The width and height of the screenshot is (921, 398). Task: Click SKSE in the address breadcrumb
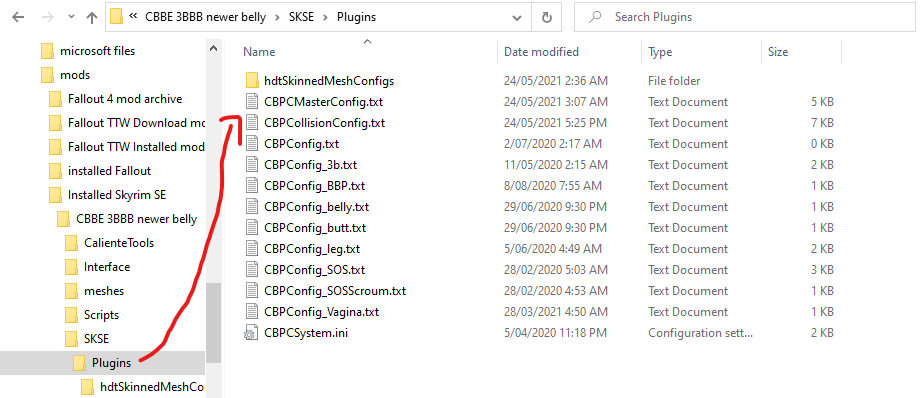[301, 17]
